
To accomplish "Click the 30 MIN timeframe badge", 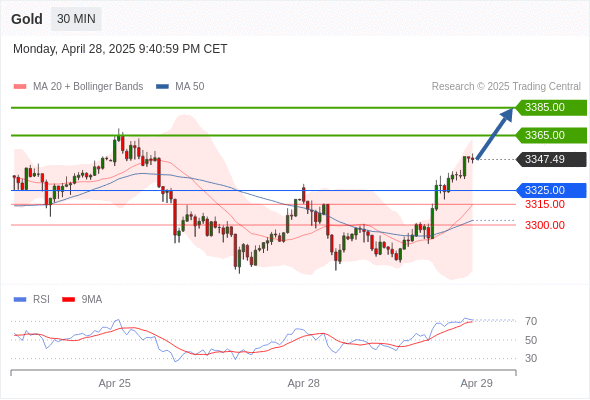I will click(76, 19).
